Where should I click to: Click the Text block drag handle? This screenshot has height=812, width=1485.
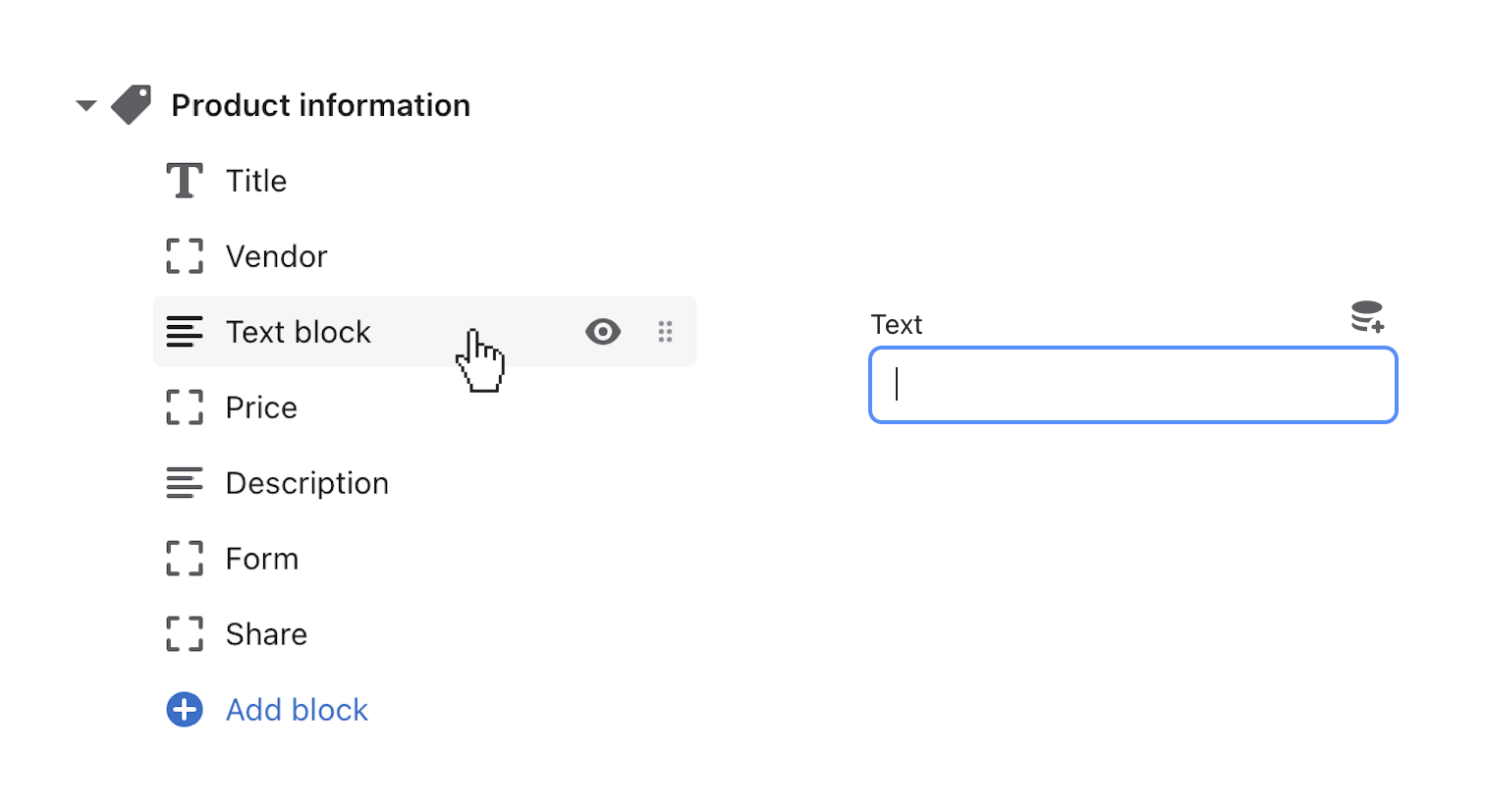tap(665, 332)
